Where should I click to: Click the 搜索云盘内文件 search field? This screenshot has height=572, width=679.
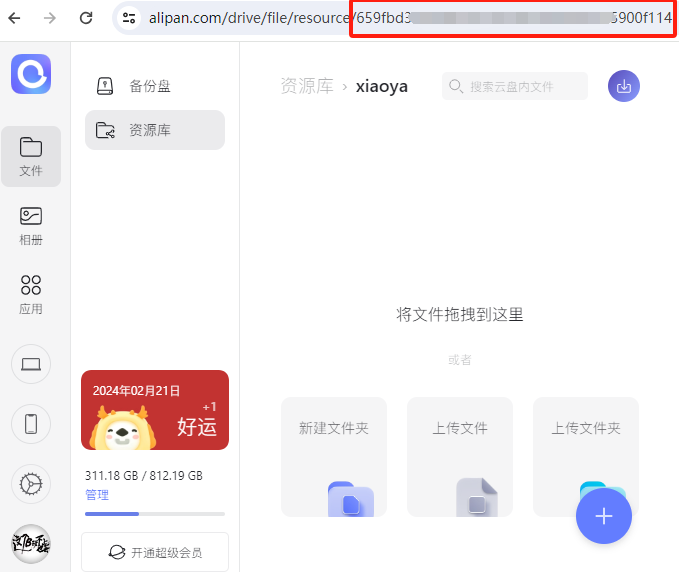515,86
